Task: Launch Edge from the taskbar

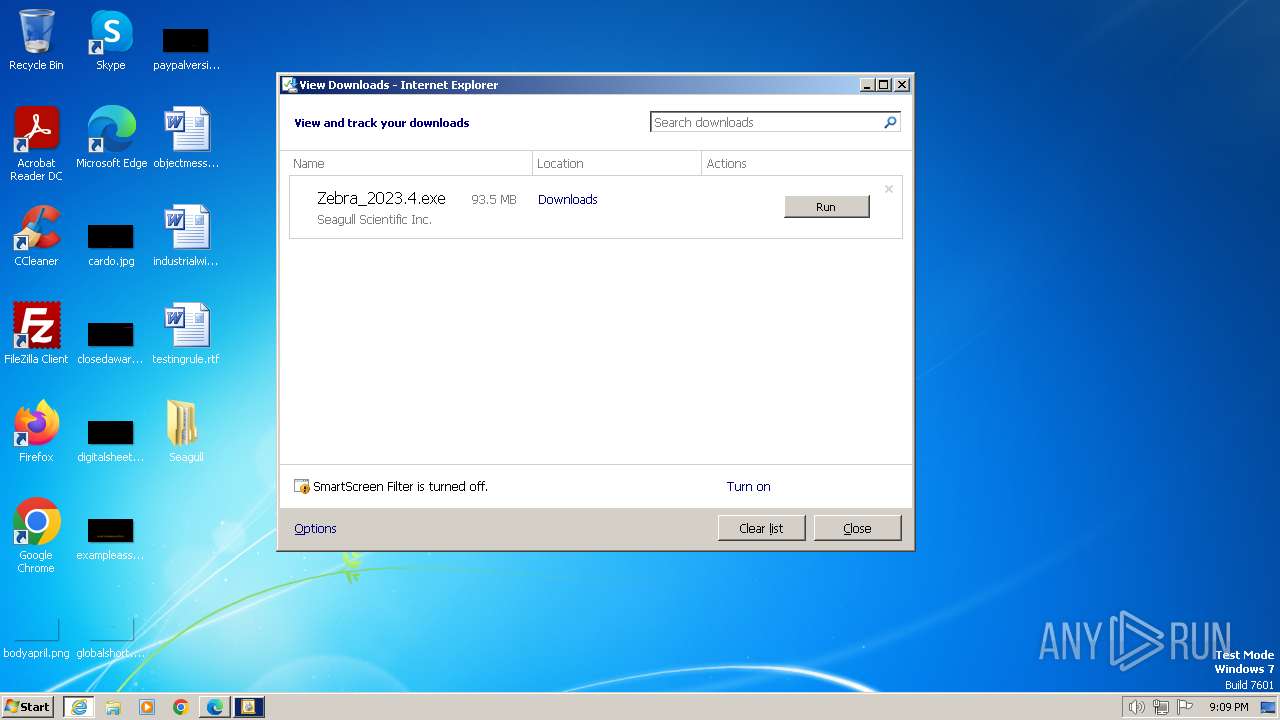Action: [215, 707]
